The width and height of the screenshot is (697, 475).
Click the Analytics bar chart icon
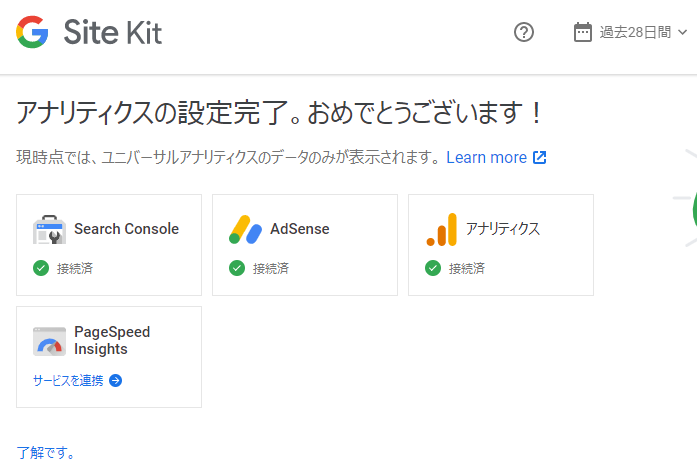tap(441, 230)
